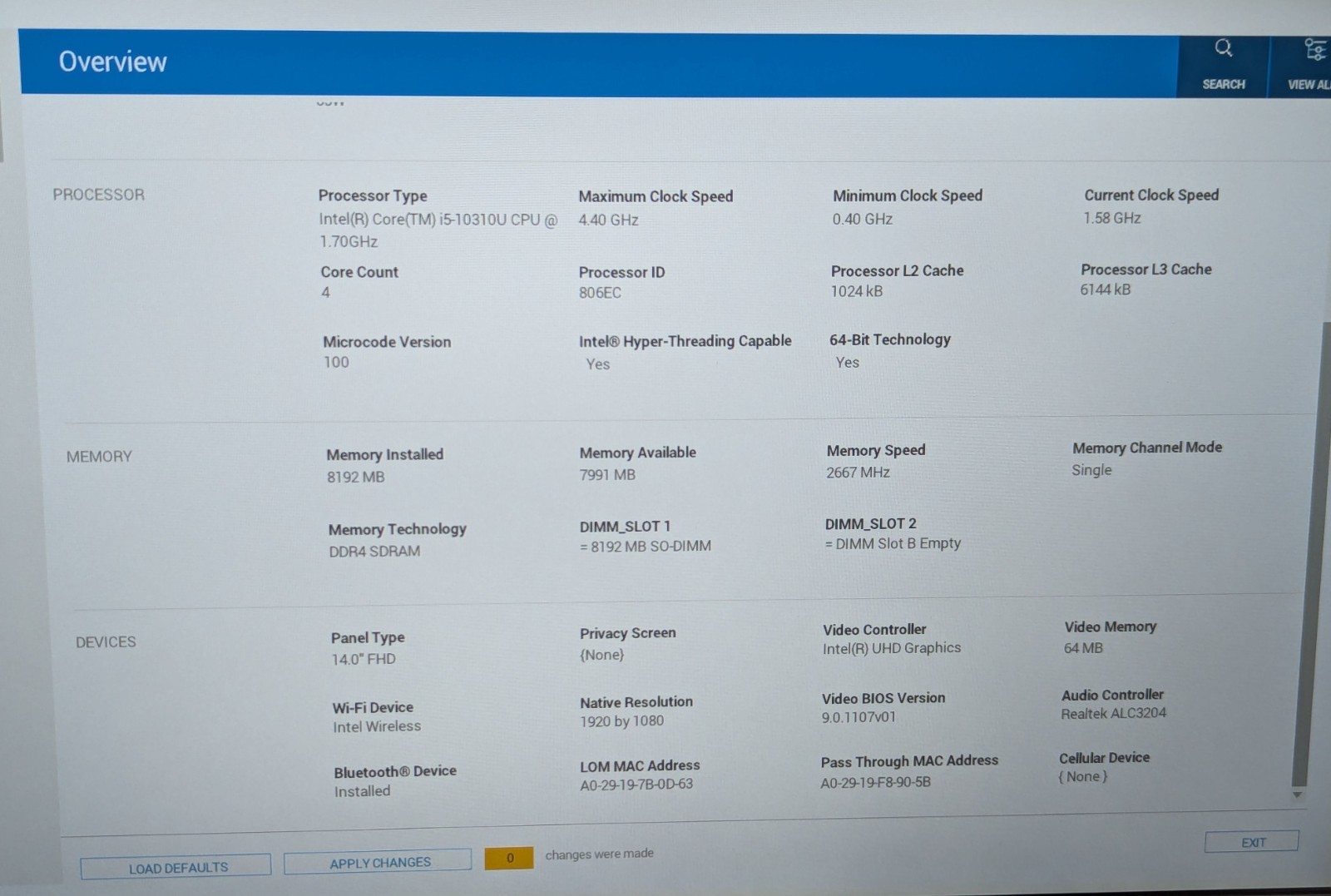Open the Search magnifier icon
The image size is (1331, 896).
[x=1223, y=48]
